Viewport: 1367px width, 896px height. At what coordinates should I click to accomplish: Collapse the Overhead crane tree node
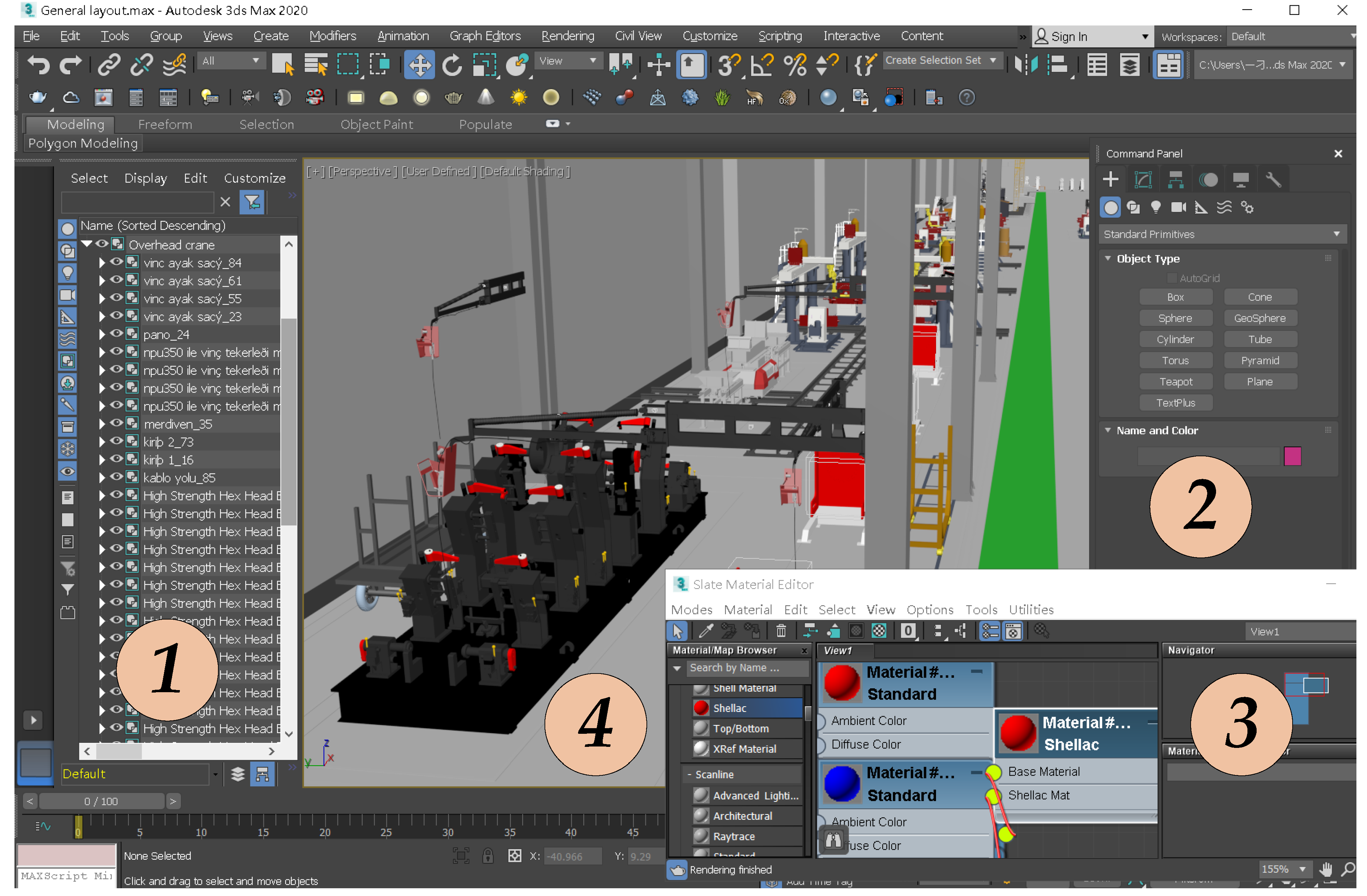87,244
